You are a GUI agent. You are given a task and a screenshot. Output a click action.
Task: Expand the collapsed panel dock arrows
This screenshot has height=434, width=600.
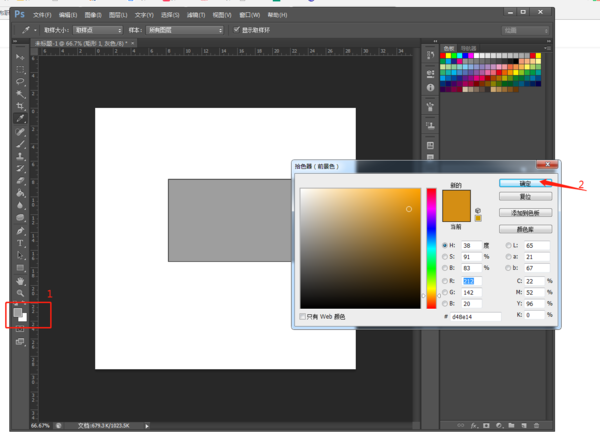[x=435, y=41]
